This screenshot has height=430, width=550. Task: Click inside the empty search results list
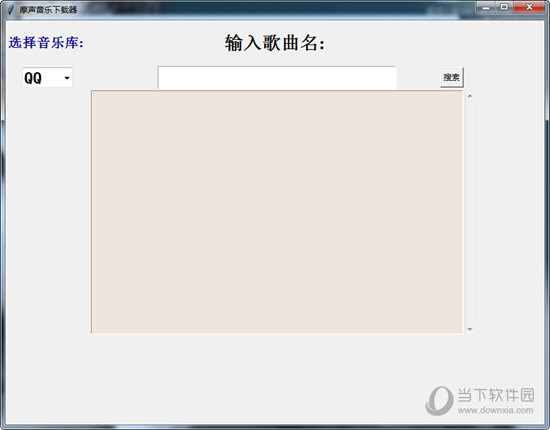276,212
